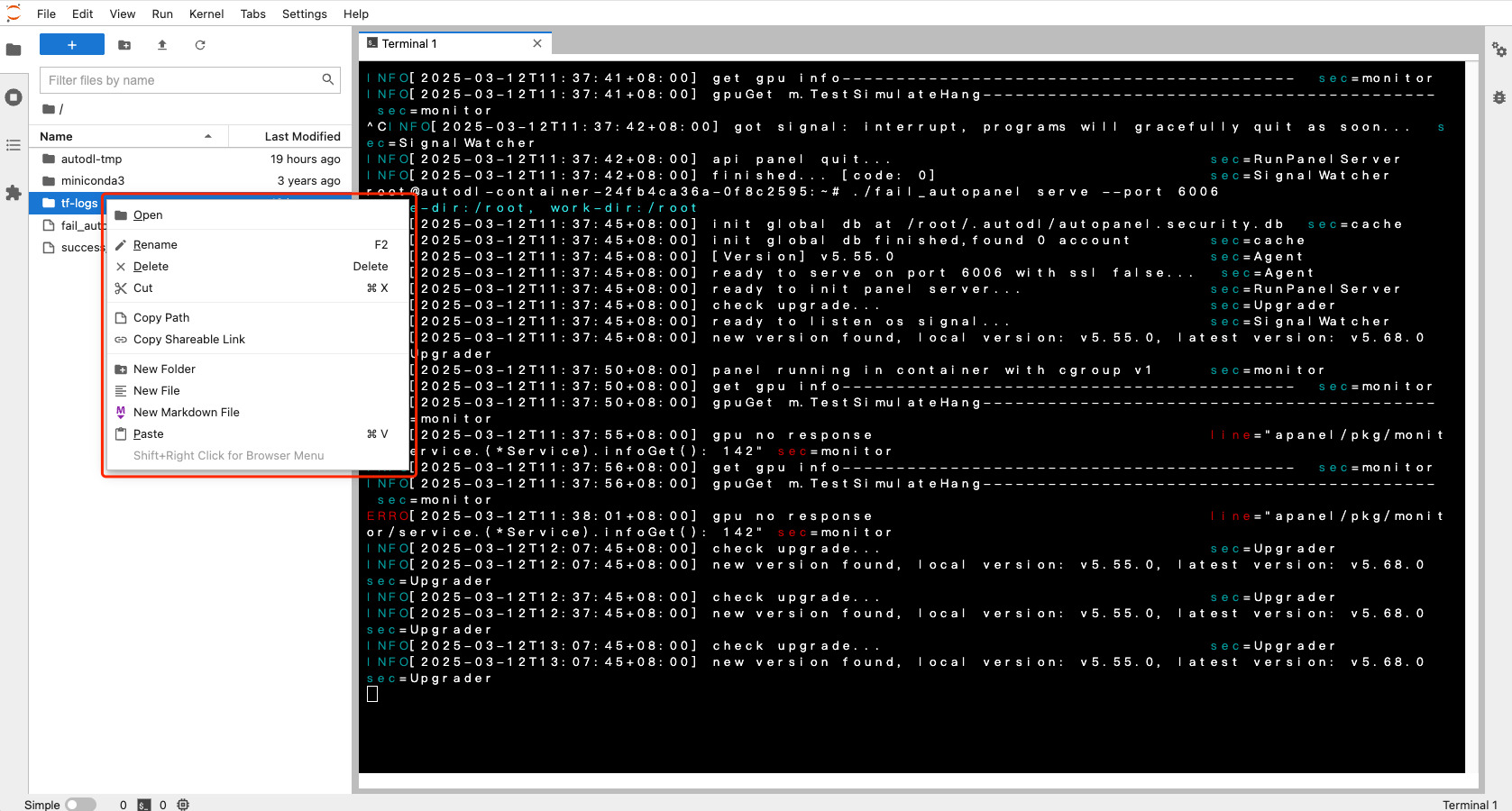Image resolution: width=1512 pixels, height=811 pixels.
Task: Select Cut in the context menu
Action: 257,287
